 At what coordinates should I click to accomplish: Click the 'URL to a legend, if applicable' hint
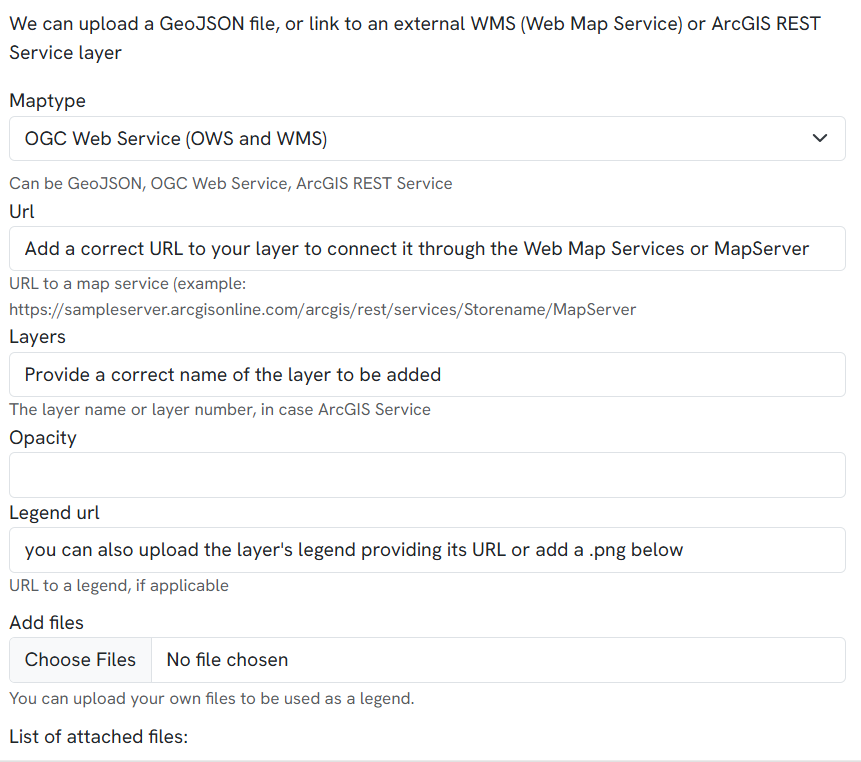coord(119,586)
